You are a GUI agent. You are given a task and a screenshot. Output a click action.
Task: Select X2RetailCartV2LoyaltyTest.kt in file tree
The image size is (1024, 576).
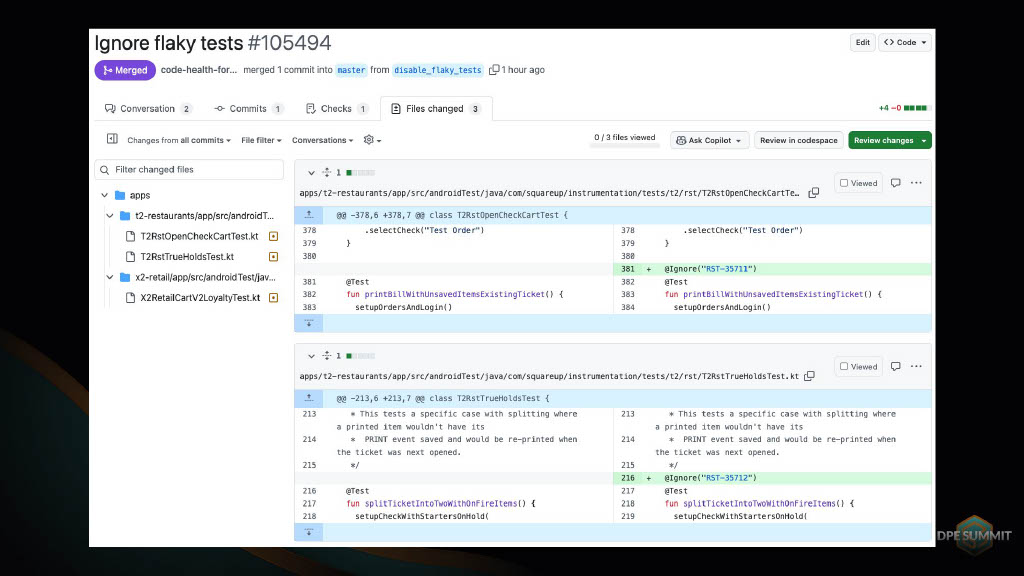200,298
